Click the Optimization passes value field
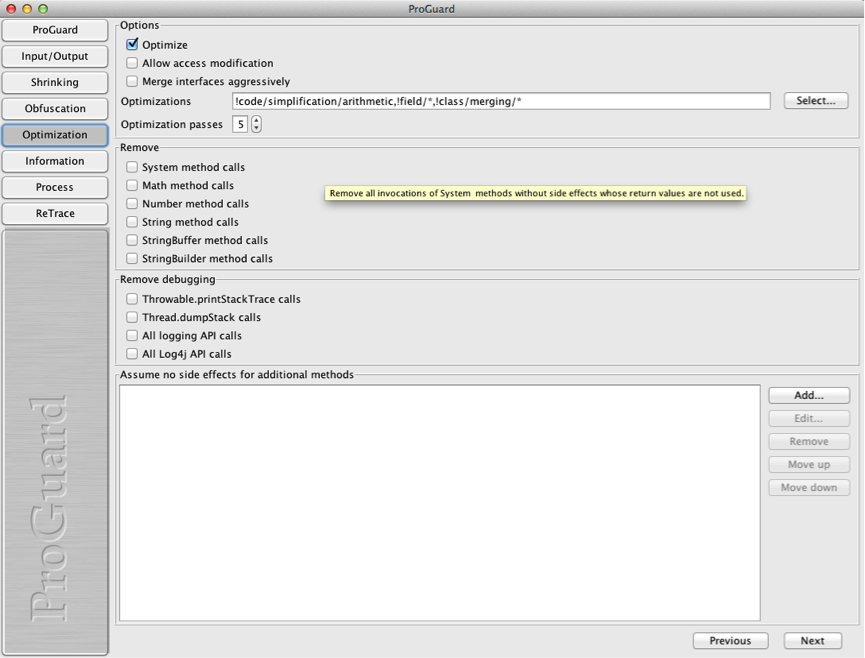Image resolution: width=865 pixels, height=658 pixels. [x=240, y=124]
